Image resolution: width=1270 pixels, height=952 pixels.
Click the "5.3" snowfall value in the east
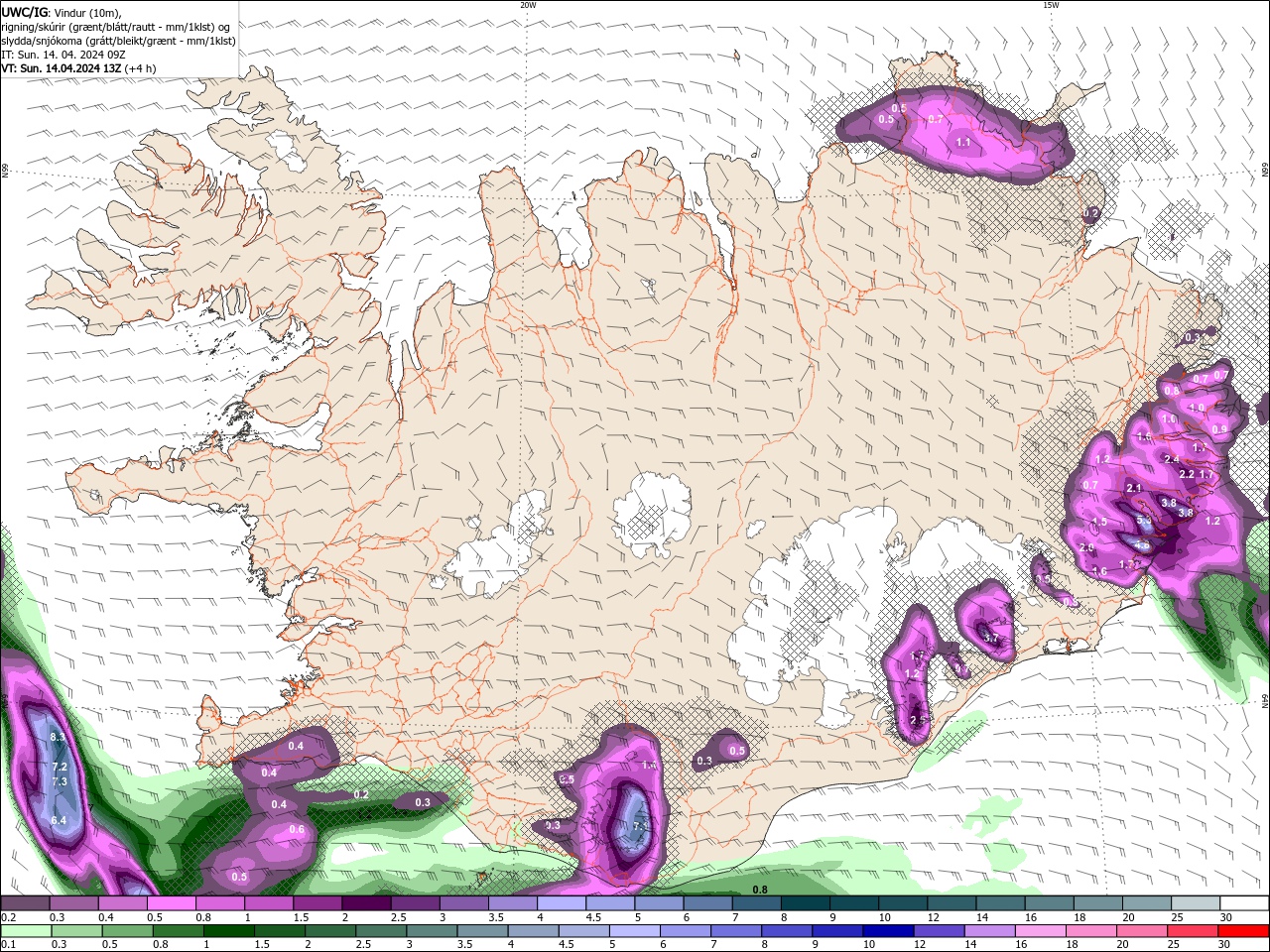(1144, 521)
